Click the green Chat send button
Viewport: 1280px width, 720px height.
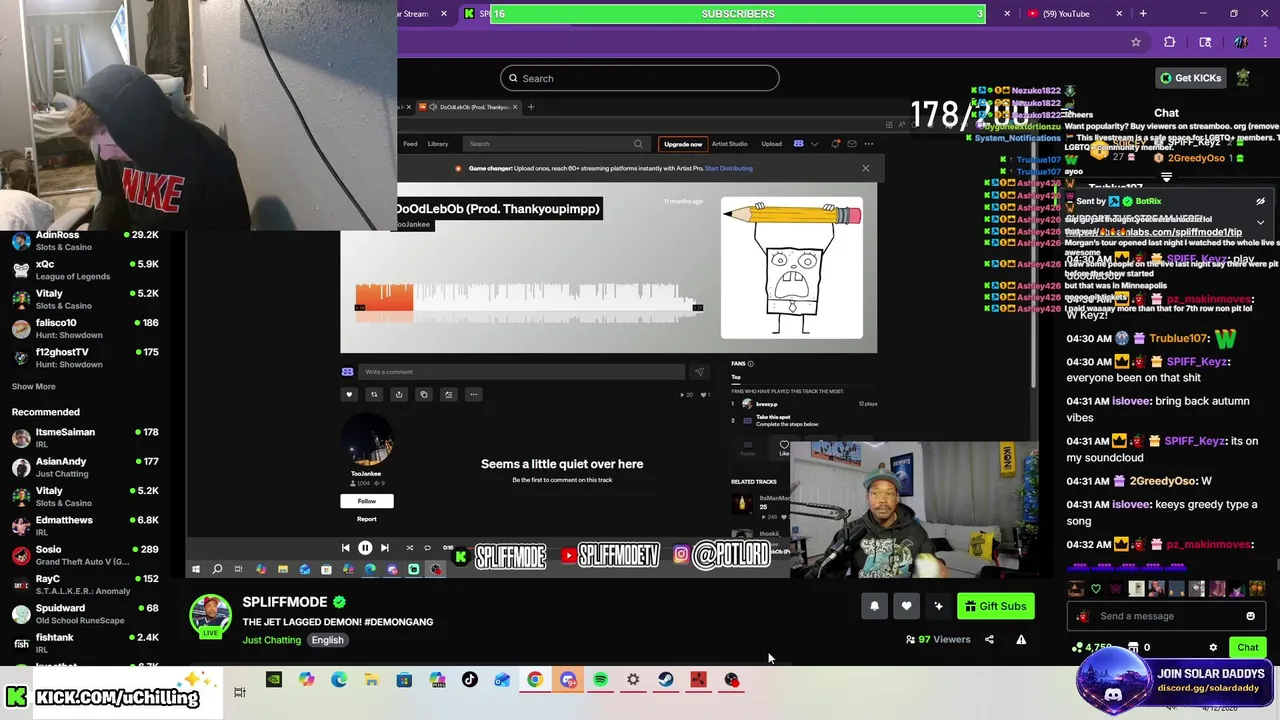(1247, 647)
